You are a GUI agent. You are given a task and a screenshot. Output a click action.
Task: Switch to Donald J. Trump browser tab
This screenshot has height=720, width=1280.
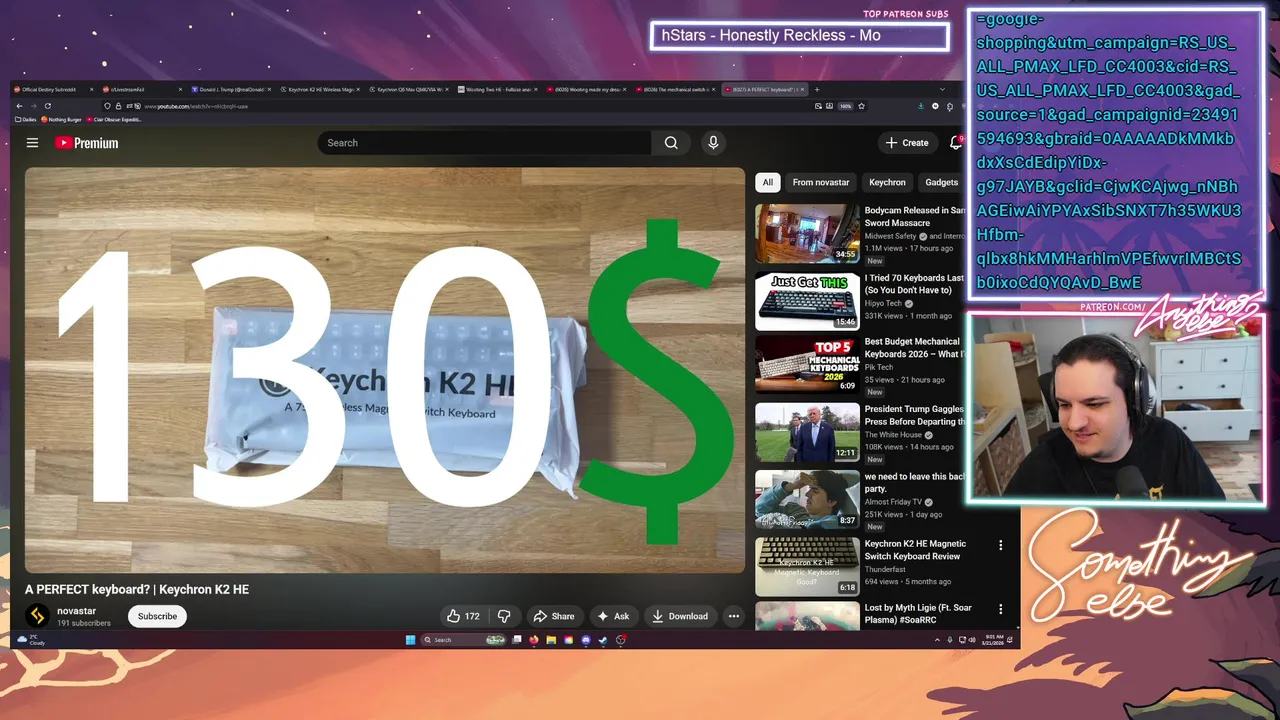[231, 89]
